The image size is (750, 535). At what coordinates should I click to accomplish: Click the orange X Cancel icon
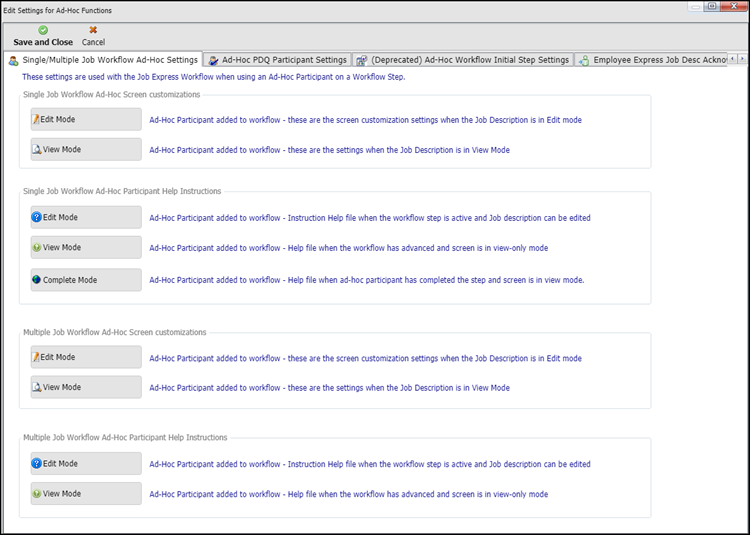(93, 30)
